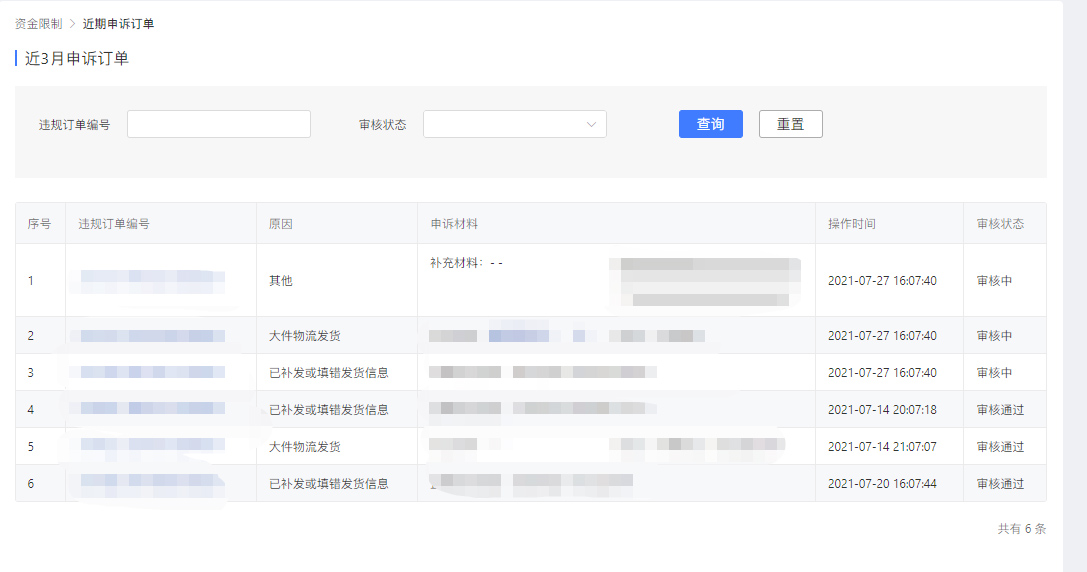Open the 审核状态 dropdown
Viewport: 1087px width, 572px height.
515,124
